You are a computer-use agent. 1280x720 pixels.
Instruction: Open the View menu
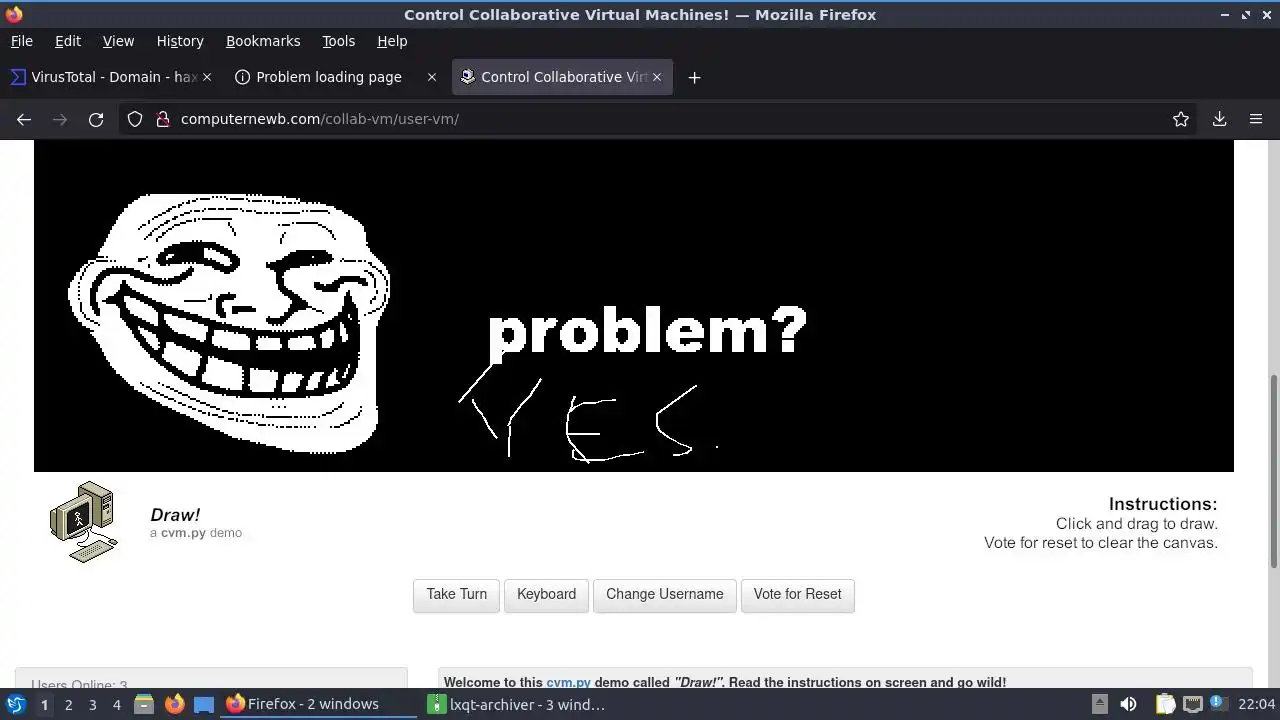(118, 41)
